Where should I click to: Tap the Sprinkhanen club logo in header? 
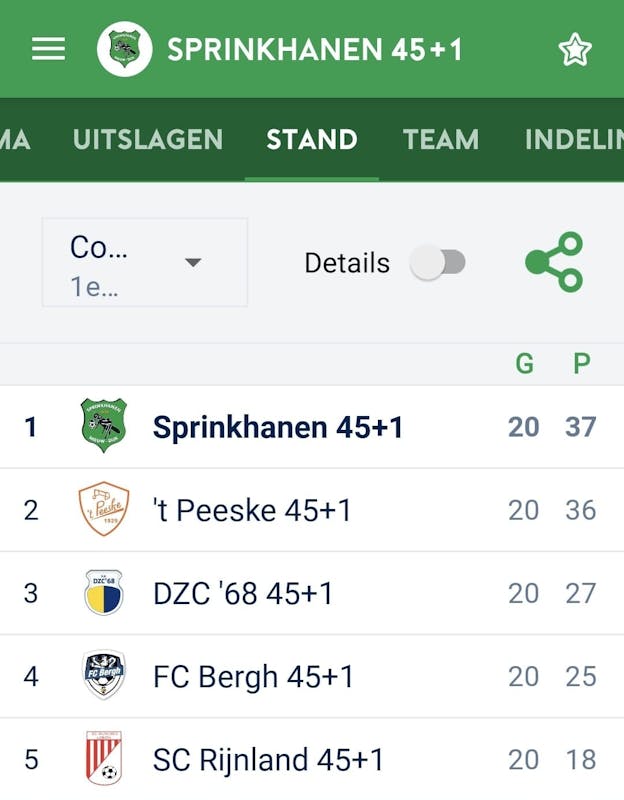pyautogui.click(x=124, y=49)
